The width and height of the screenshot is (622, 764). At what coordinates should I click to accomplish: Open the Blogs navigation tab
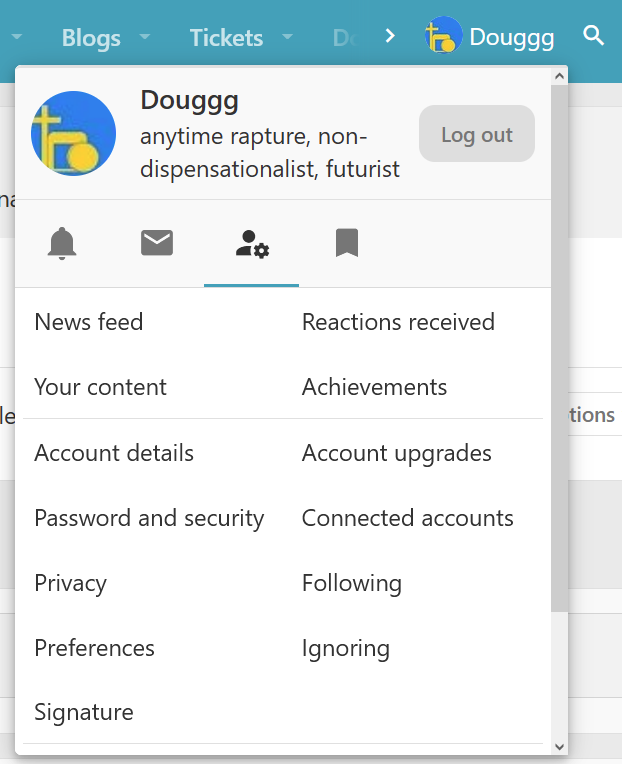click(x=91, y=38)
